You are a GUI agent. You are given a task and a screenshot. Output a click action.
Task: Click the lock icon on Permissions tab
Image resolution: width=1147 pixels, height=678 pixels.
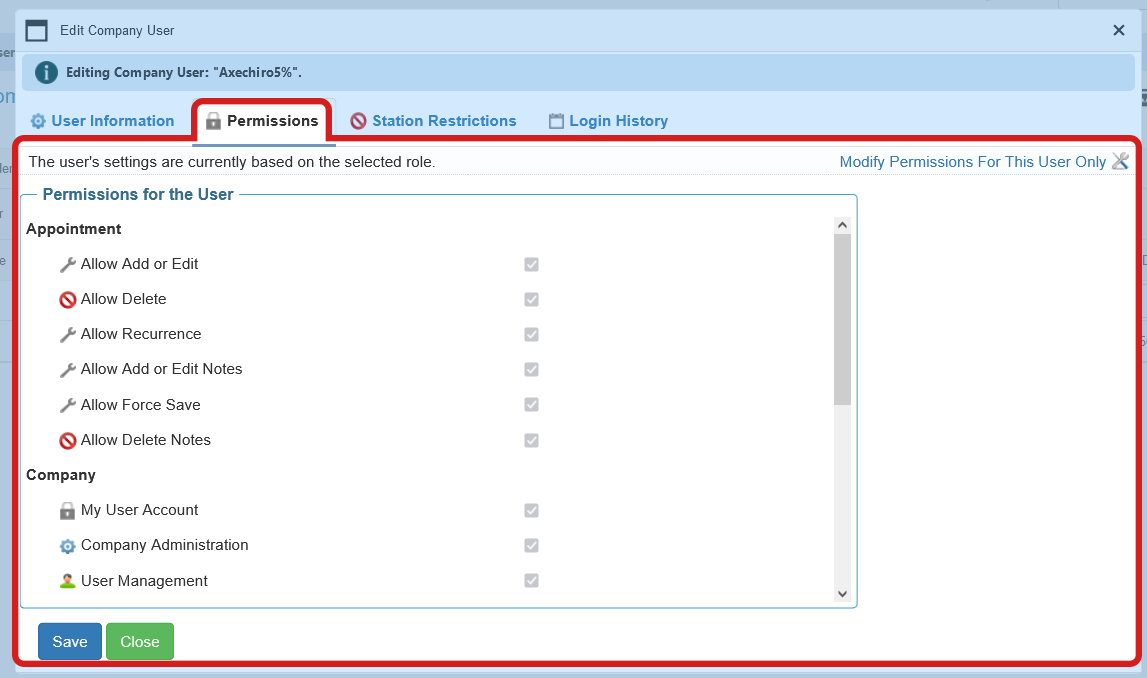coord(212,120)
